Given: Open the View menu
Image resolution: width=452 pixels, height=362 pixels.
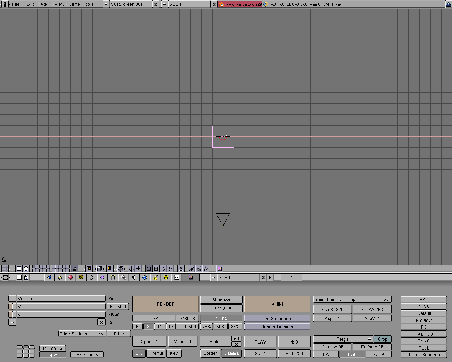Looking at the screenshot, I should click(x=59, y=4).
